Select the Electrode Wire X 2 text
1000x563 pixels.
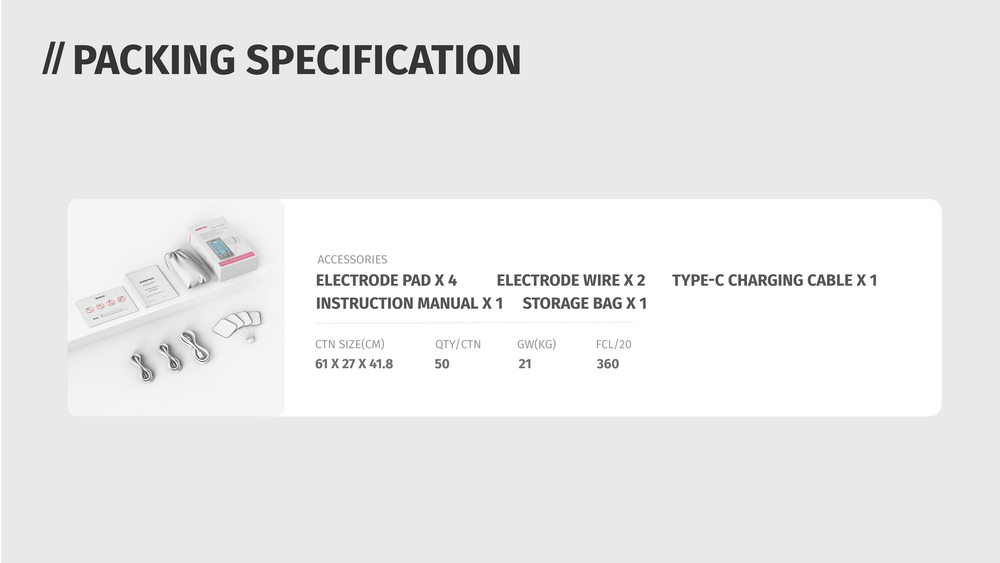pos(571,281)
